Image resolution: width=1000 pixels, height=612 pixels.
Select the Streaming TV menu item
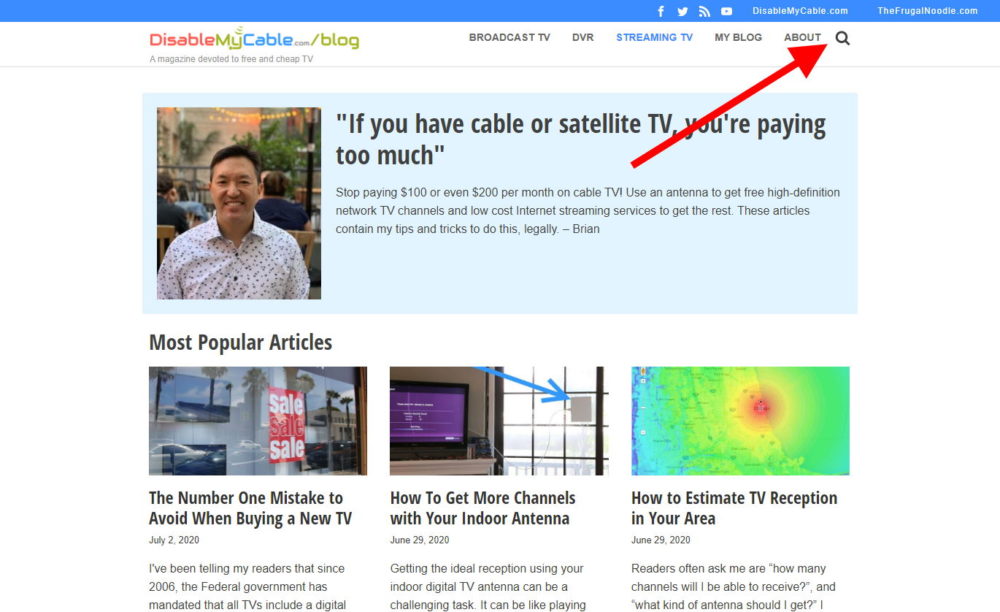[x=654, y=37]
